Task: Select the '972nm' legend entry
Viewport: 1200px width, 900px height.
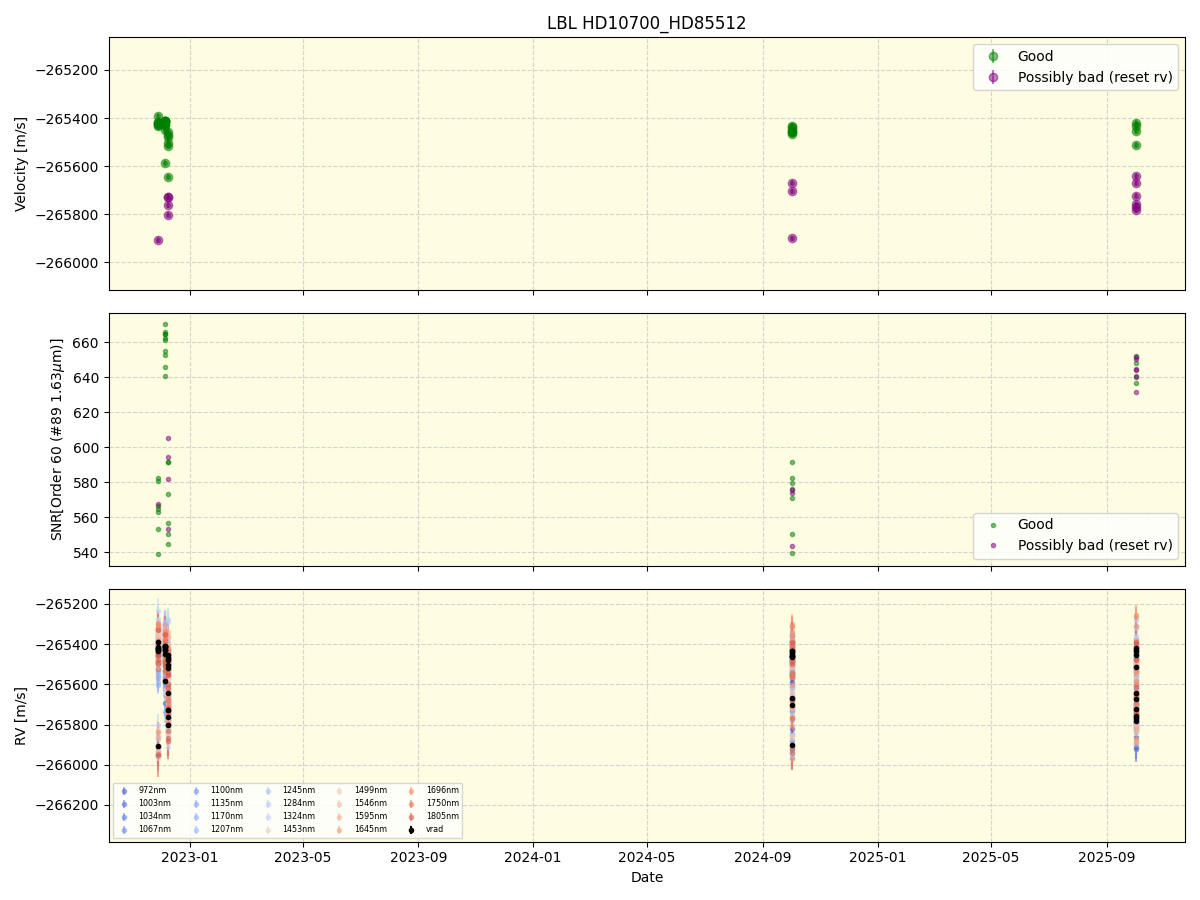Action: pos(152,790)
